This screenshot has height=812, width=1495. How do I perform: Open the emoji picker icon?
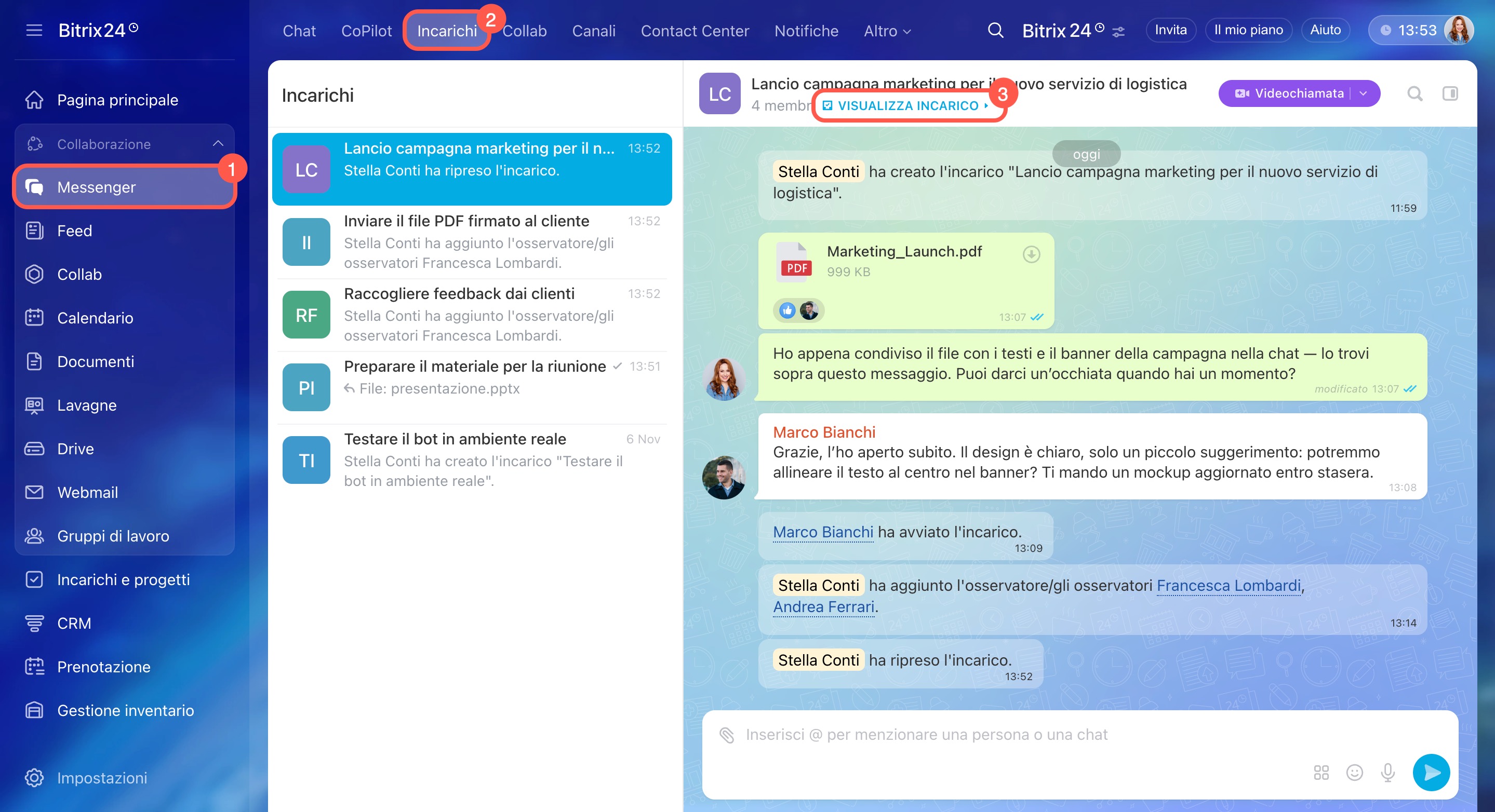(x=1354, y=772)
